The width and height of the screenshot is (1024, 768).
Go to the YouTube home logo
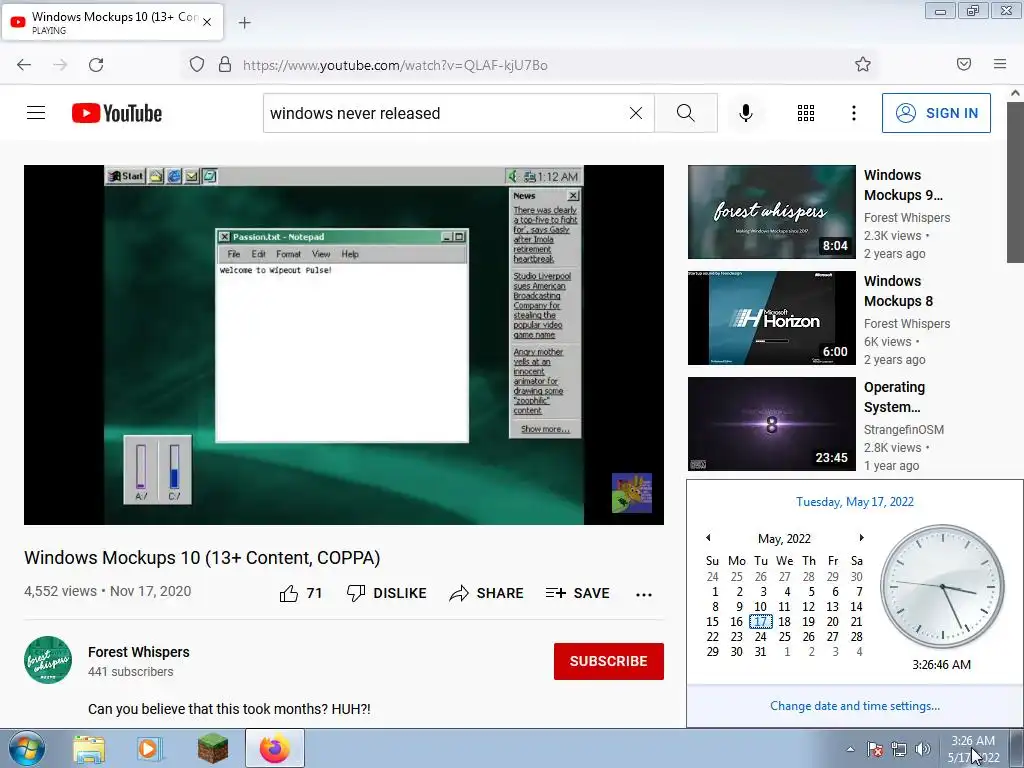[x=117, y=113]
